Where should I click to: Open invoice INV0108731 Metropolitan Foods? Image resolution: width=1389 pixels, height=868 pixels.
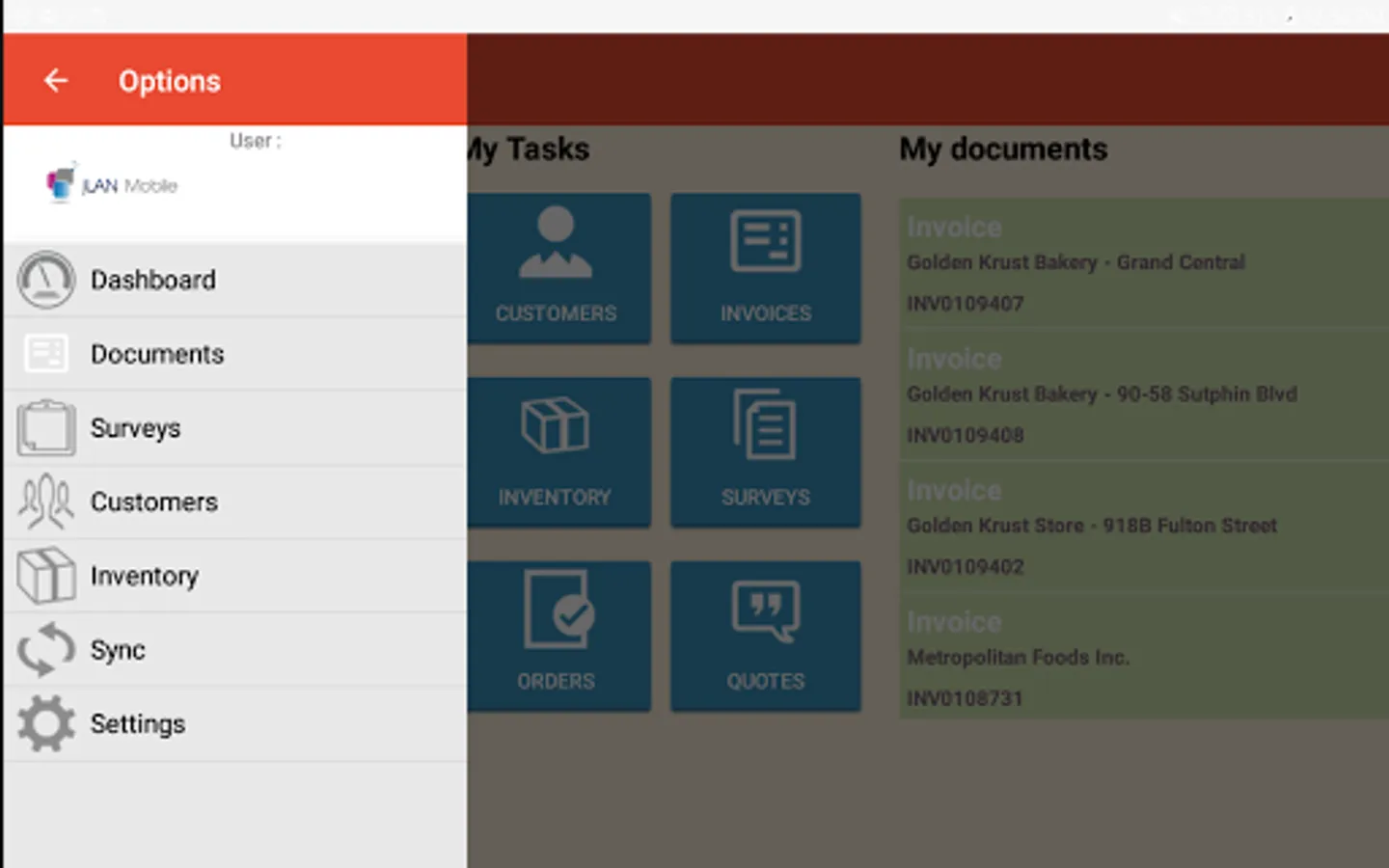tap(1144, 658)
